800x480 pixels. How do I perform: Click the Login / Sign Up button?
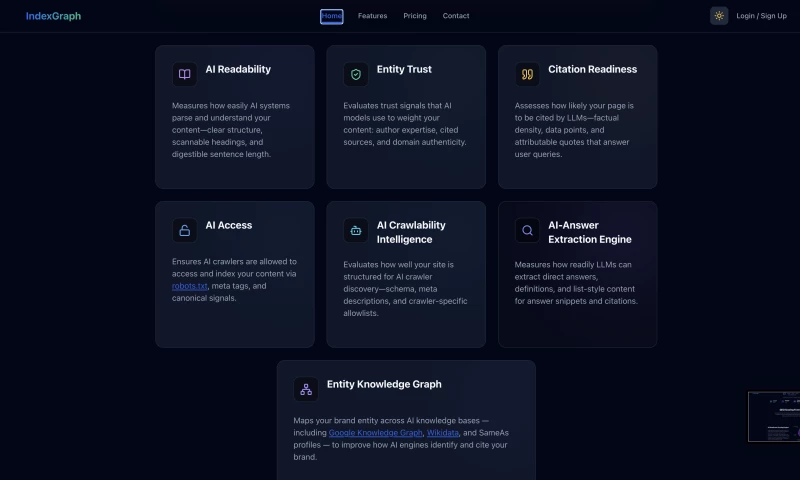(761, 16)
